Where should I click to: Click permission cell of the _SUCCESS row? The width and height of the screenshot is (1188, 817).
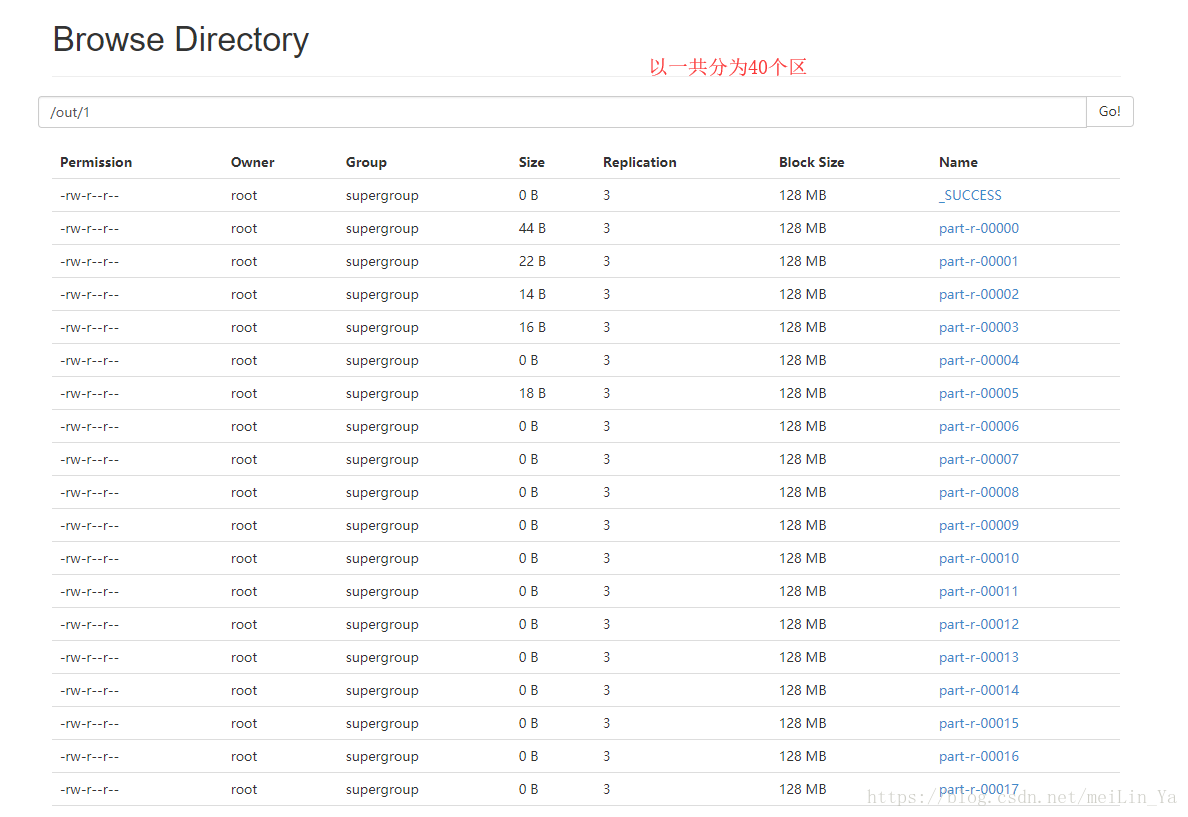(x=89, y=196)
